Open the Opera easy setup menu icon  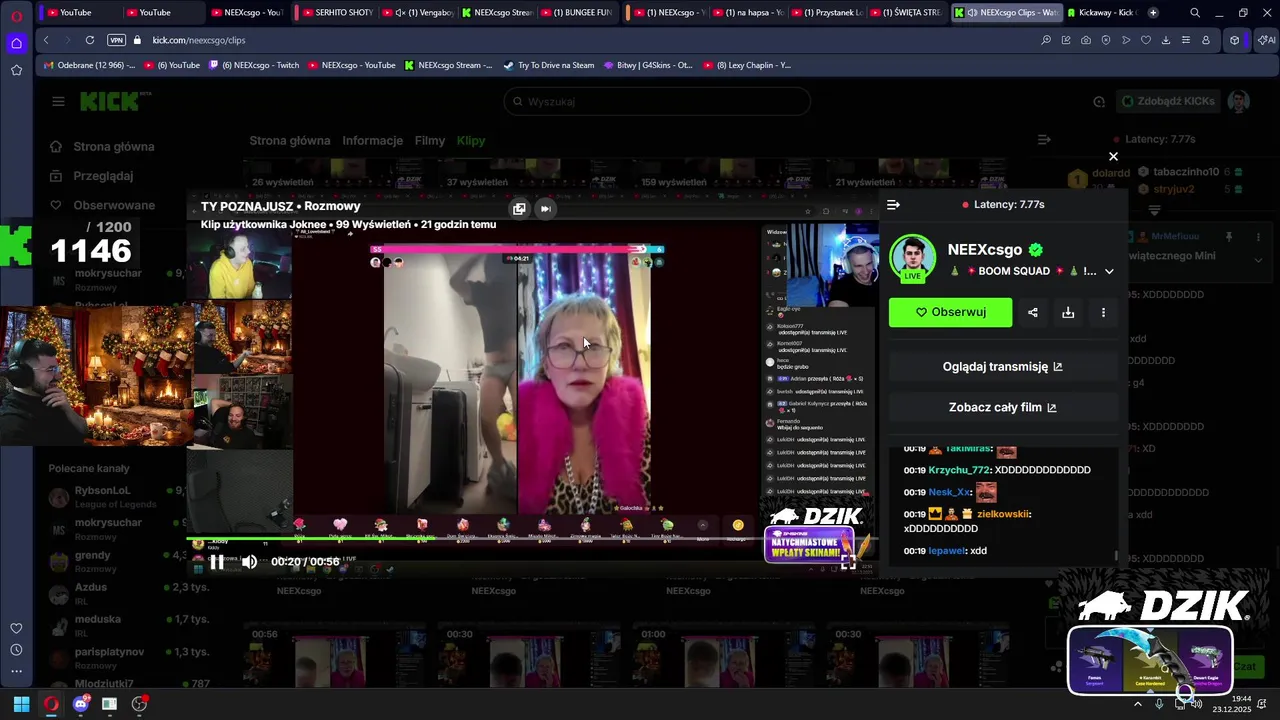pyautogui.click(x=1186, y=40)
